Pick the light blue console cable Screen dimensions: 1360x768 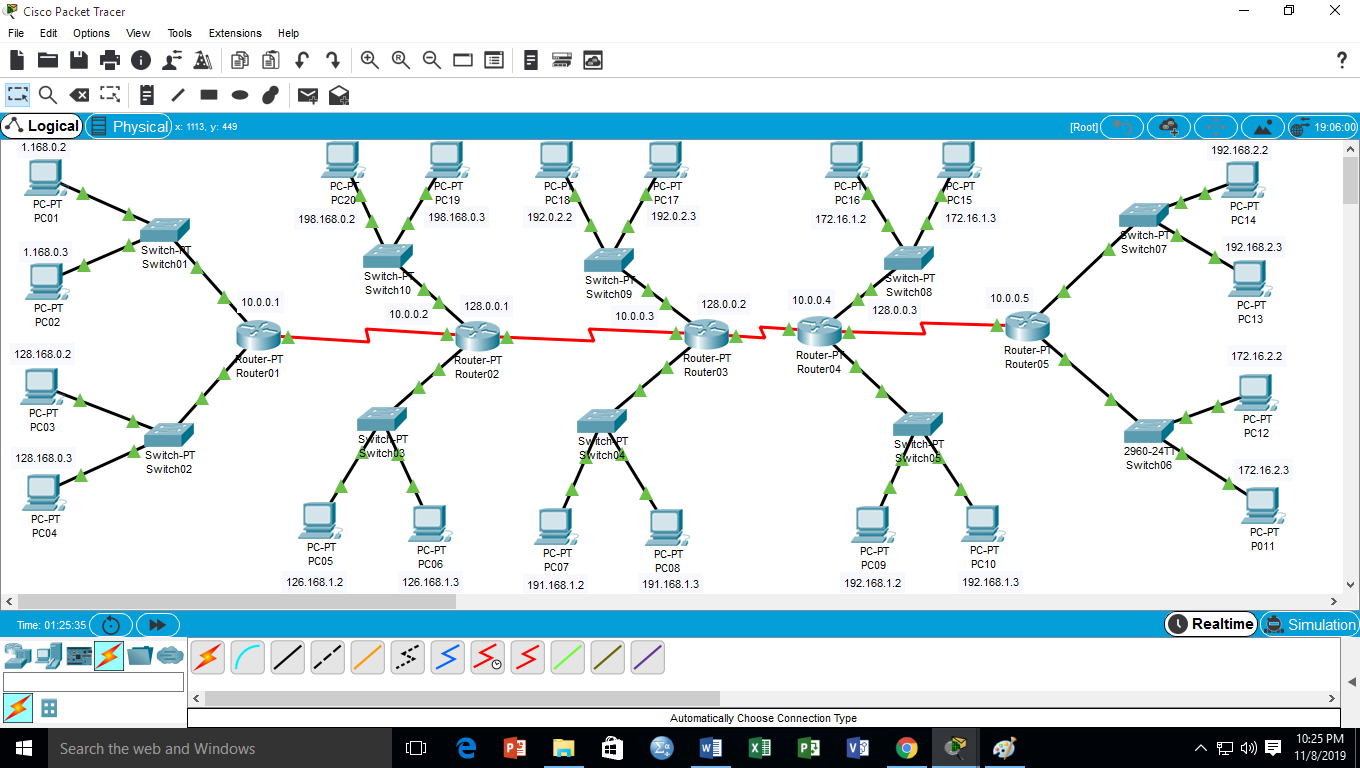coord(248,657)
